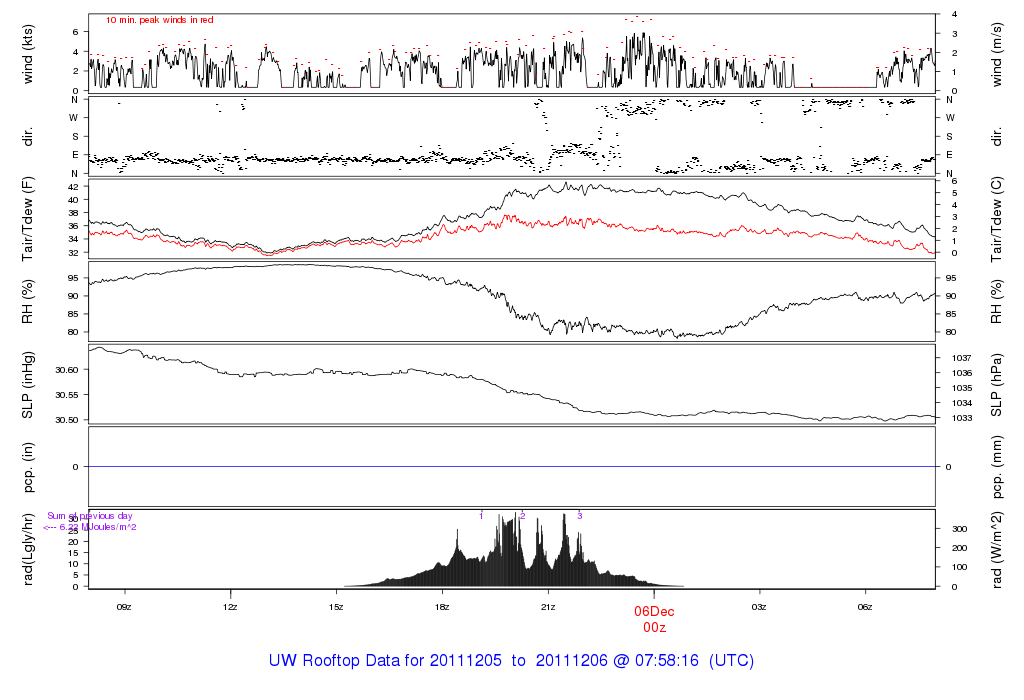Click the purple '3' marker above radiation peak
Viewport: 1024px width, 700px height.
click(580, 516)
